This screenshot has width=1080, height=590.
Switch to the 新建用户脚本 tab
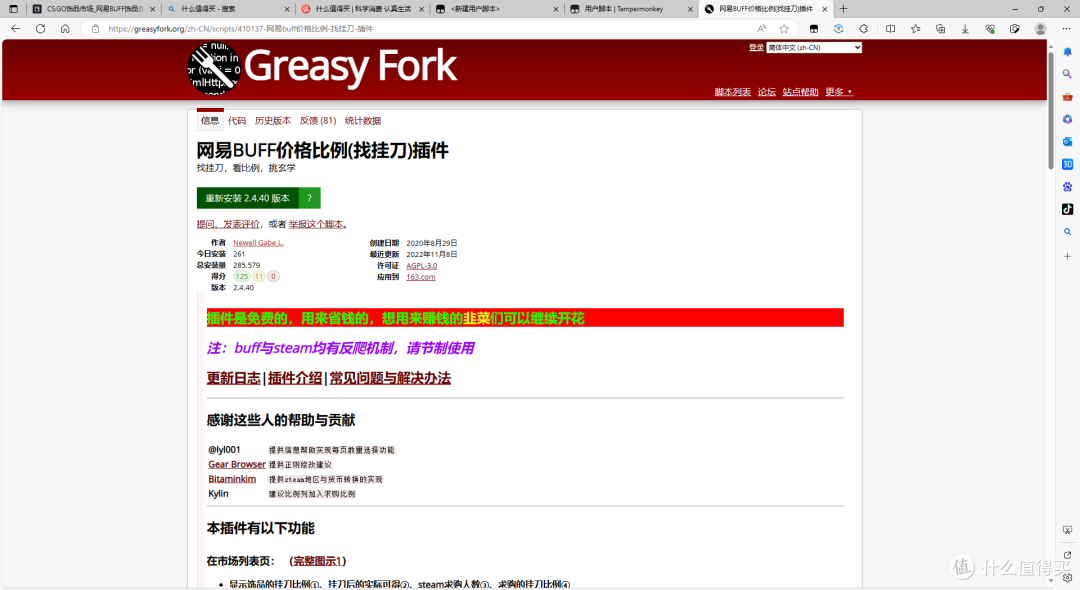(496, 9)
